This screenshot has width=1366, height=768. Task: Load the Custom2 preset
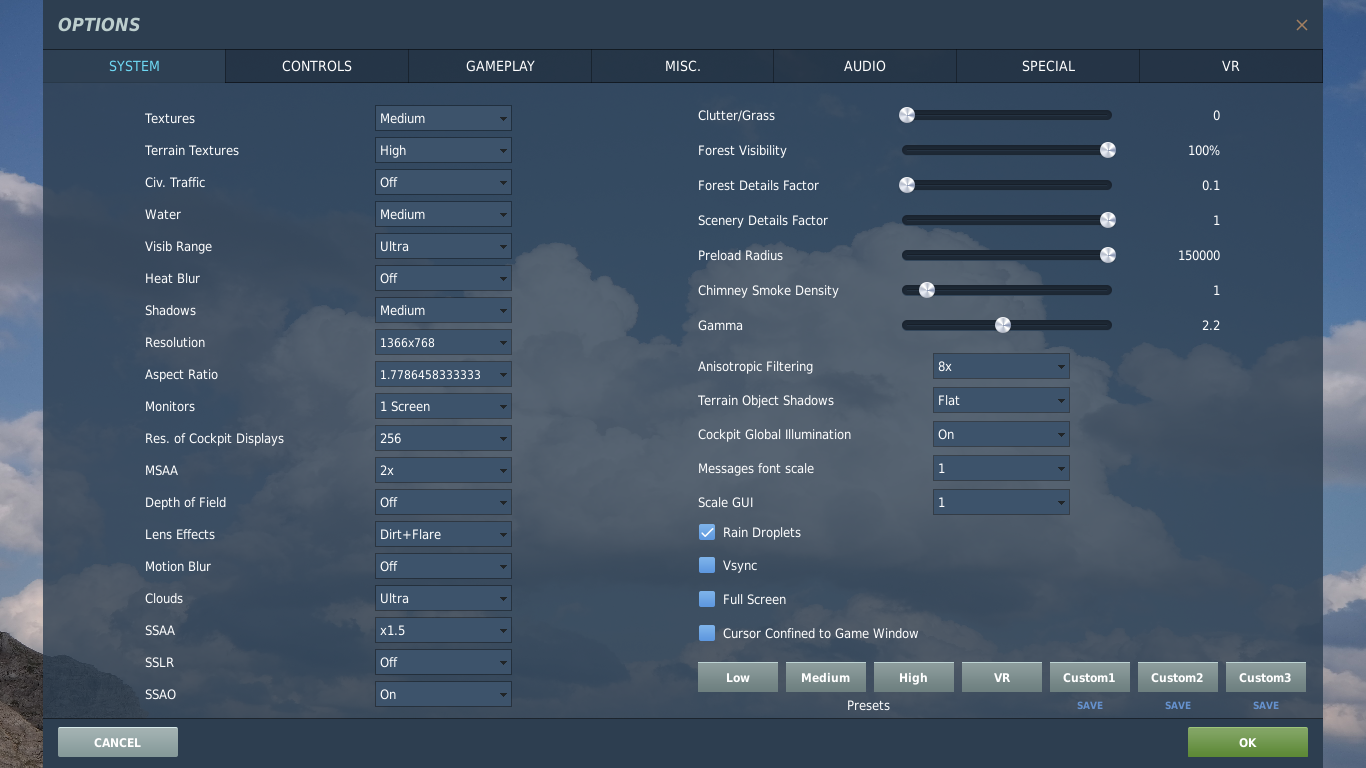[1178, 677]
